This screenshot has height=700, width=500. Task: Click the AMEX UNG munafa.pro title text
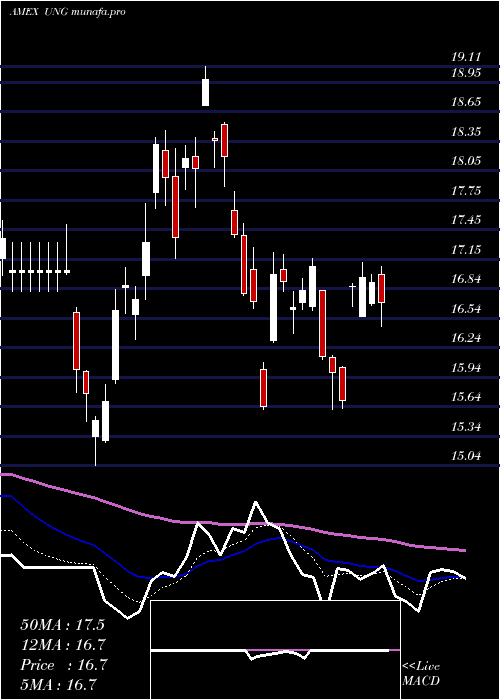tap(67, 12)
